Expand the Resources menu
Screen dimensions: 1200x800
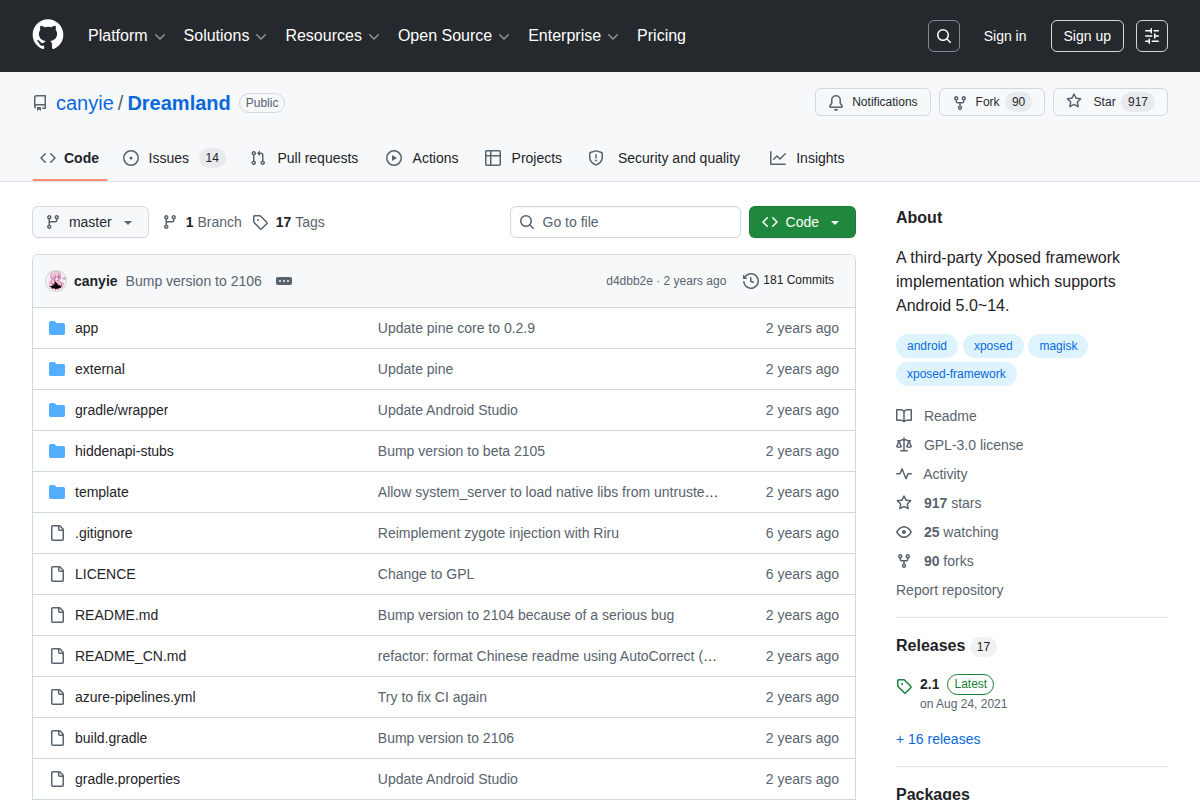click(332, 36)
